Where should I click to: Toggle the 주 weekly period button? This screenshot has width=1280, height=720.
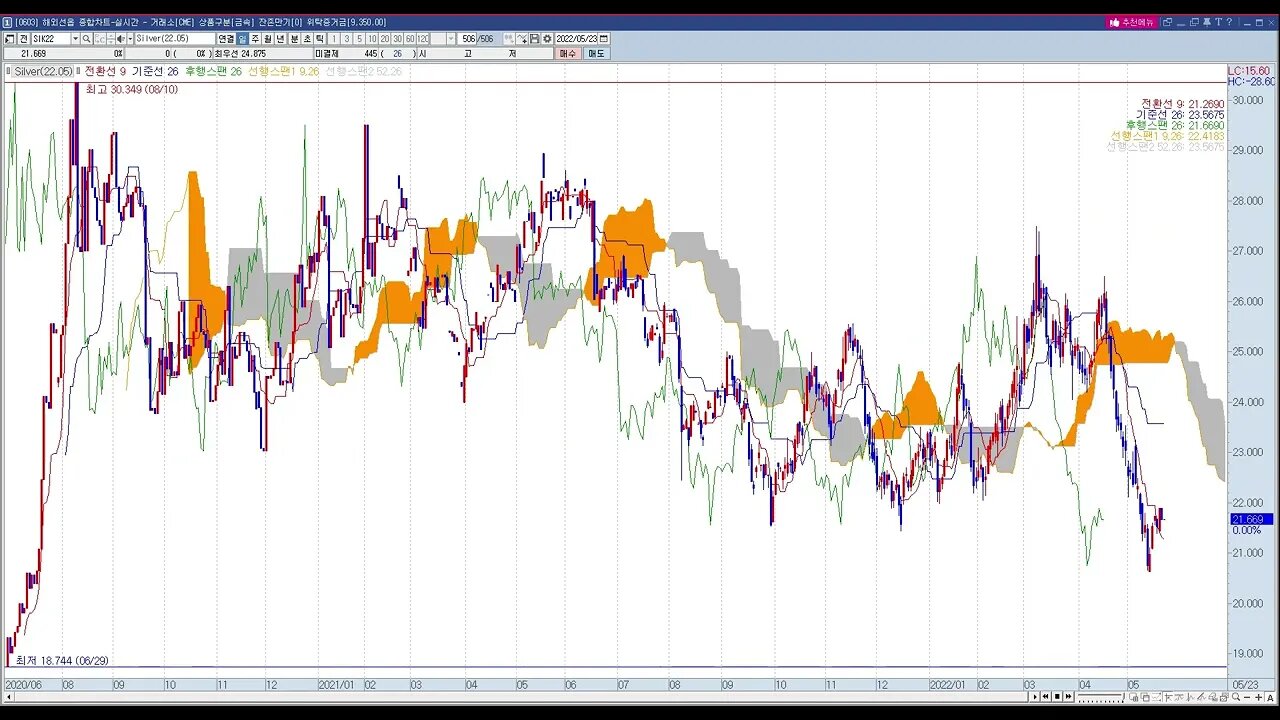point(255,39)
